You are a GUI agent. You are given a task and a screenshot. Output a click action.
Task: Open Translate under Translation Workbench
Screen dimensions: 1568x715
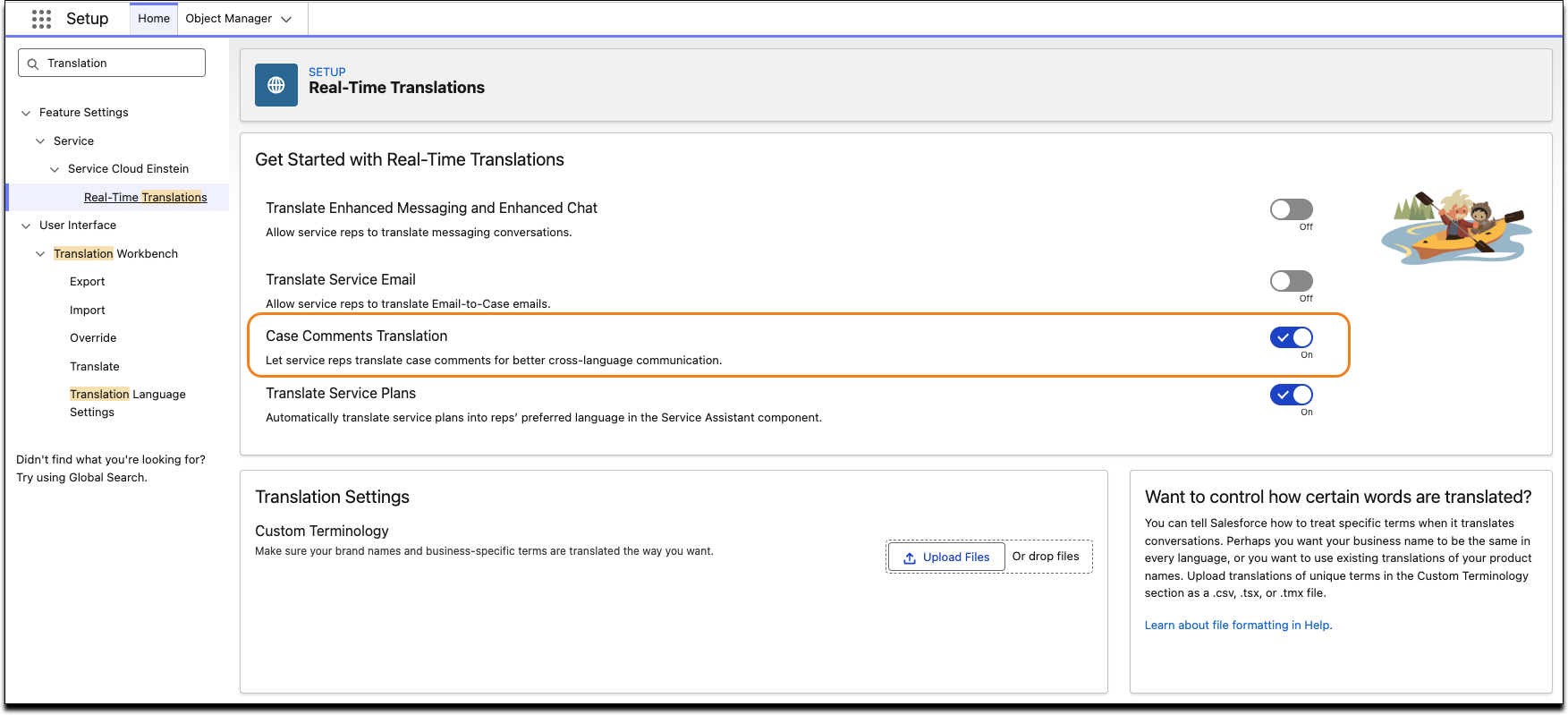pyautogui.click(x=95, y=367)
